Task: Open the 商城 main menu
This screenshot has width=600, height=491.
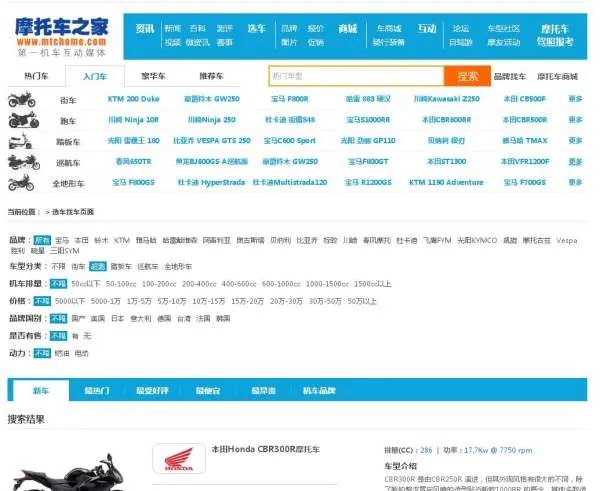Action: pos(347,29)
